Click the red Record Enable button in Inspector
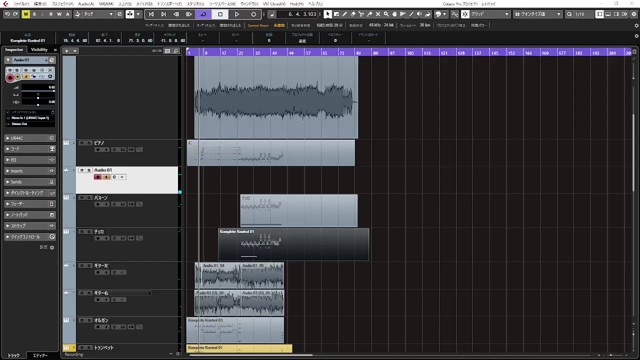This screenshot has width=640, height=360. (x=10, y=78)
